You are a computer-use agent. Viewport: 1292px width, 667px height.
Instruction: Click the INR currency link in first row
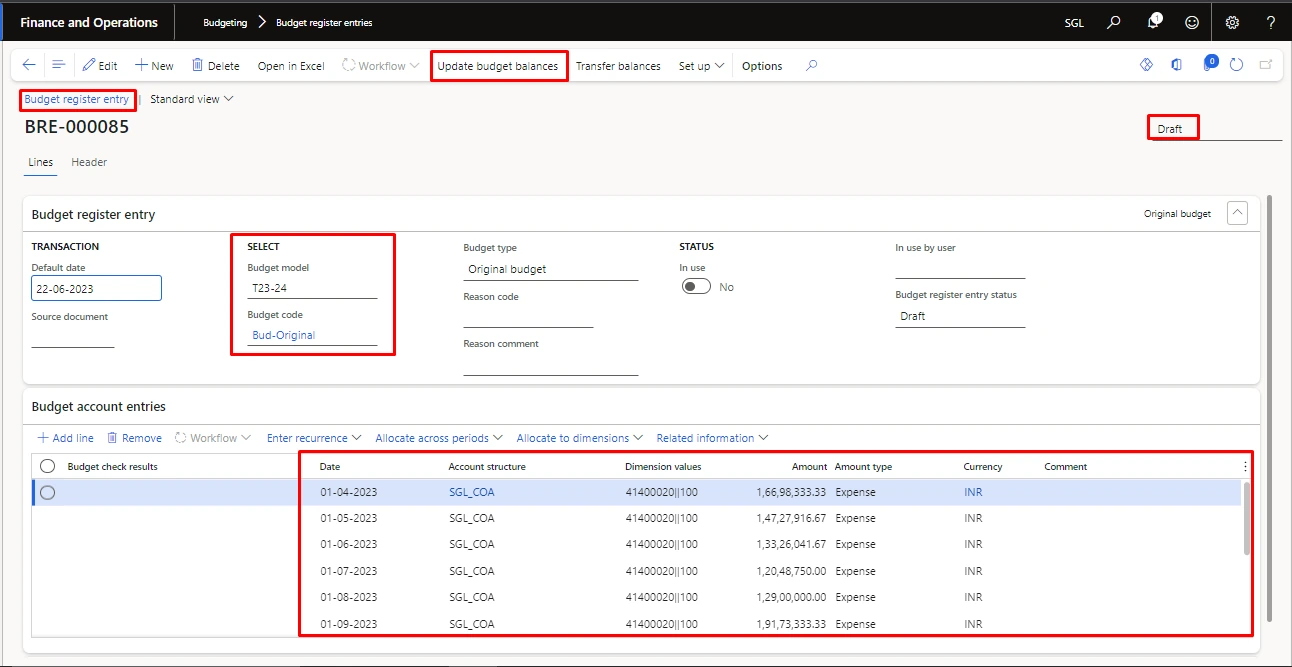tap(973, 492)
